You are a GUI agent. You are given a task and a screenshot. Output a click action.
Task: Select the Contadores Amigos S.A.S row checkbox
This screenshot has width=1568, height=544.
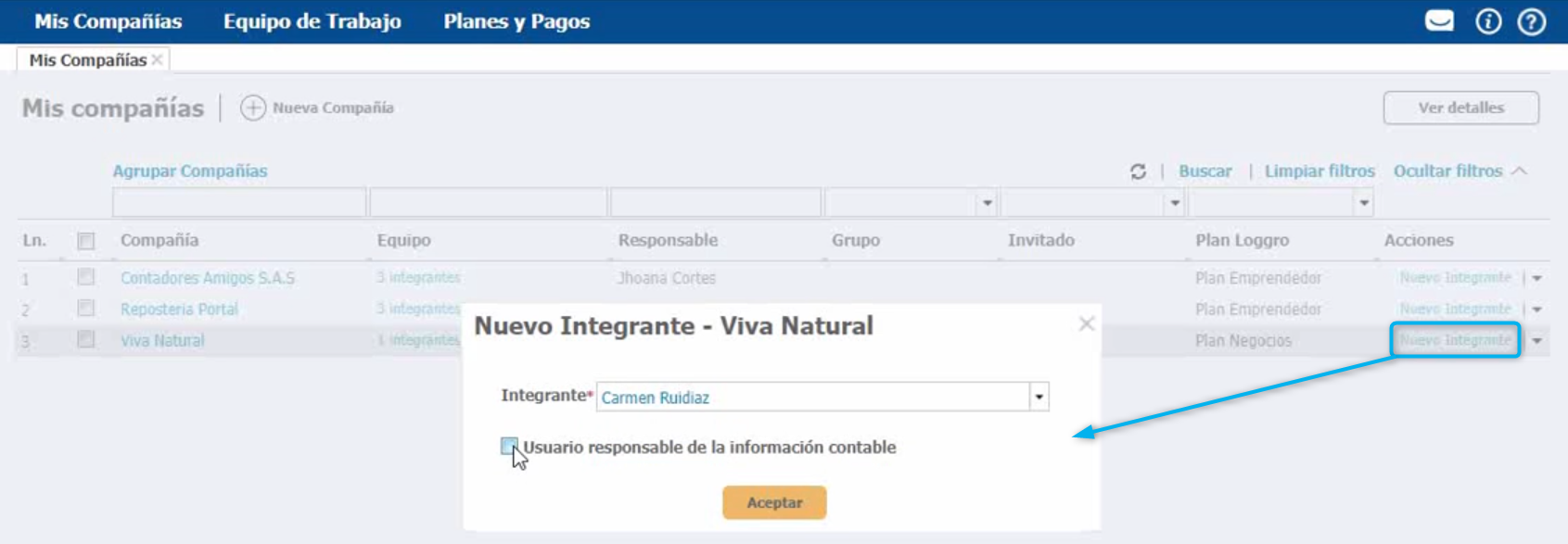pyautogui.click(x=86, y=277)
